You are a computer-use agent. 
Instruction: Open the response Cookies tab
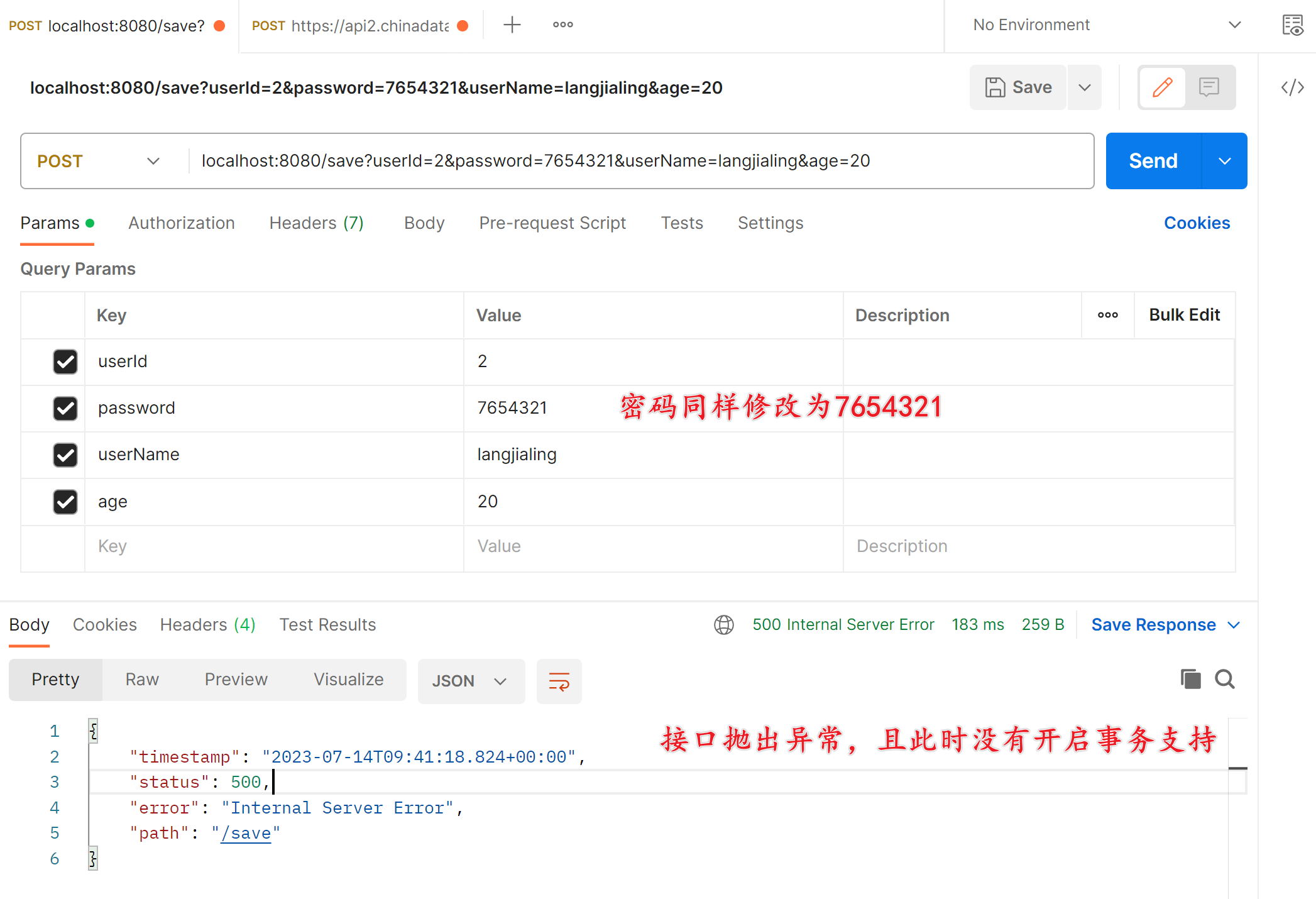(x=105, y=625)
